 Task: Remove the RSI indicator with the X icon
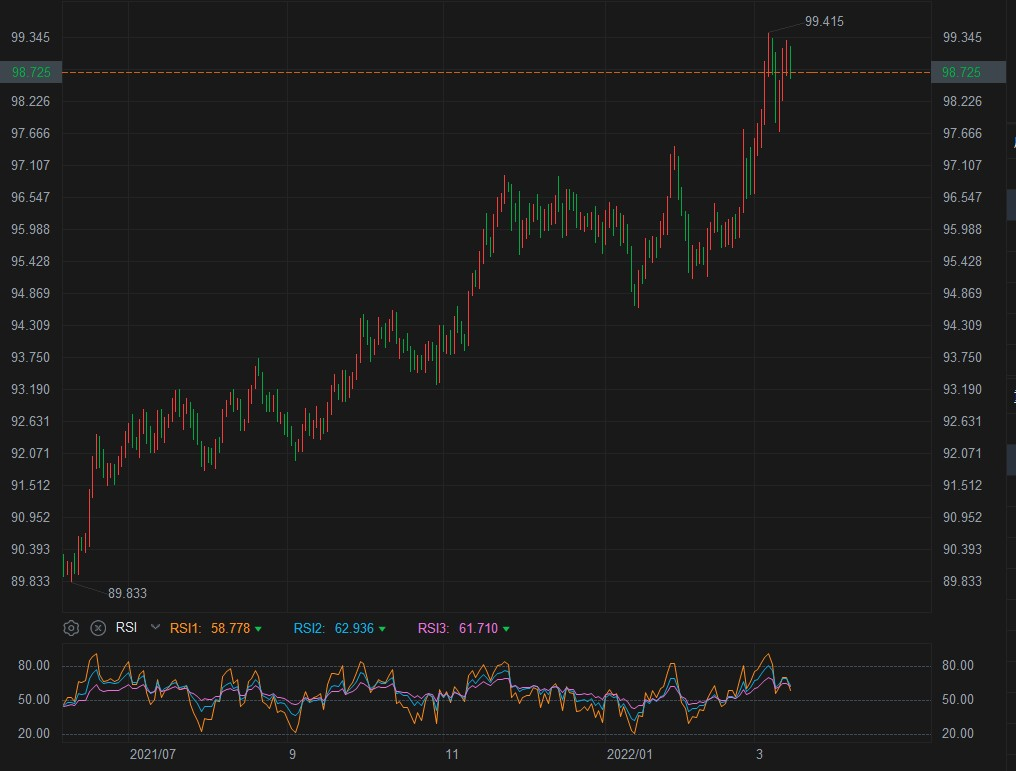click(x=98, y=628)
